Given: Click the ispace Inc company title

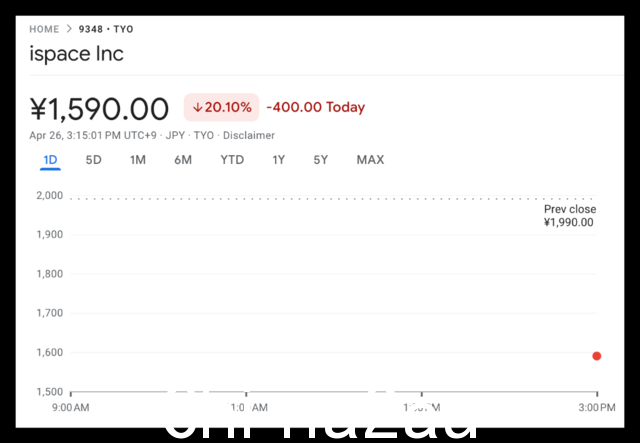Looking at the screenshot, I should click(76, 54).
